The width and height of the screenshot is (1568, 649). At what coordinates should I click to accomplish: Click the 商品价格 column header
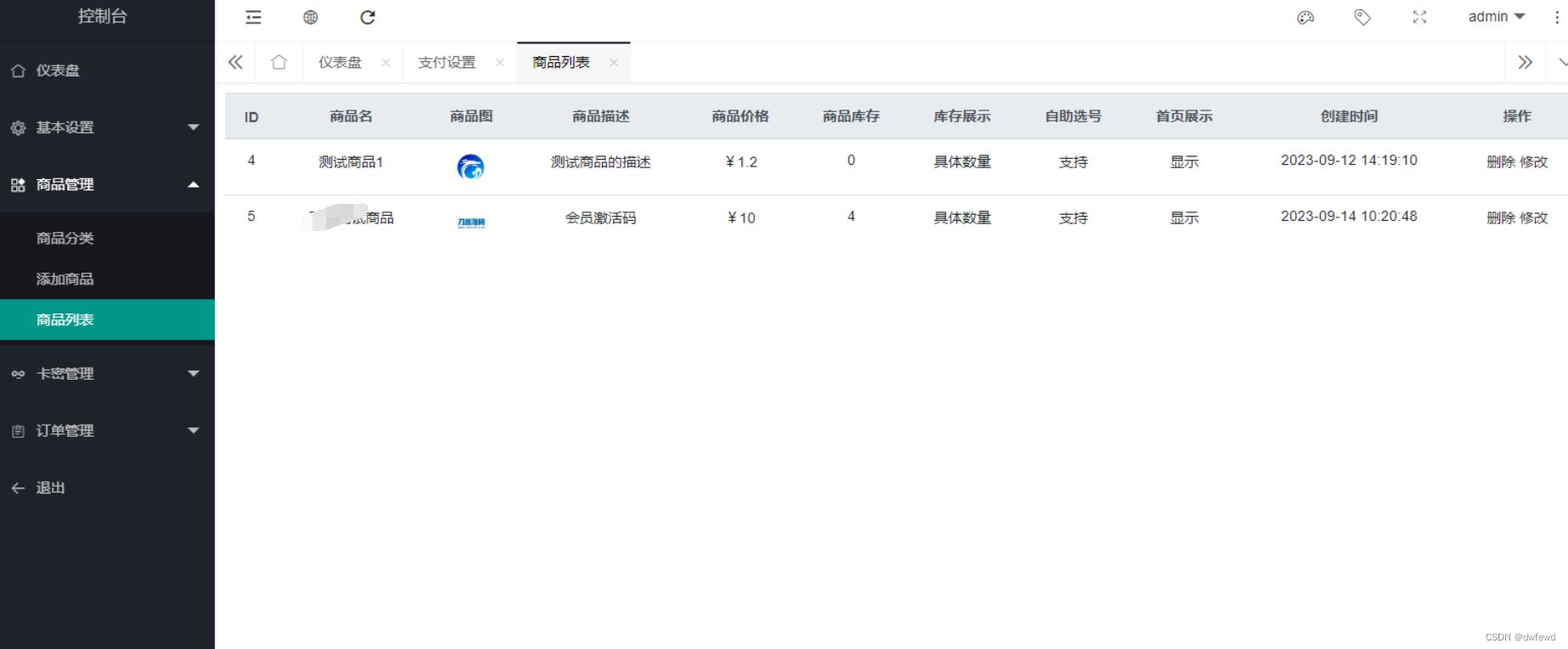click(x=740, y=116)
